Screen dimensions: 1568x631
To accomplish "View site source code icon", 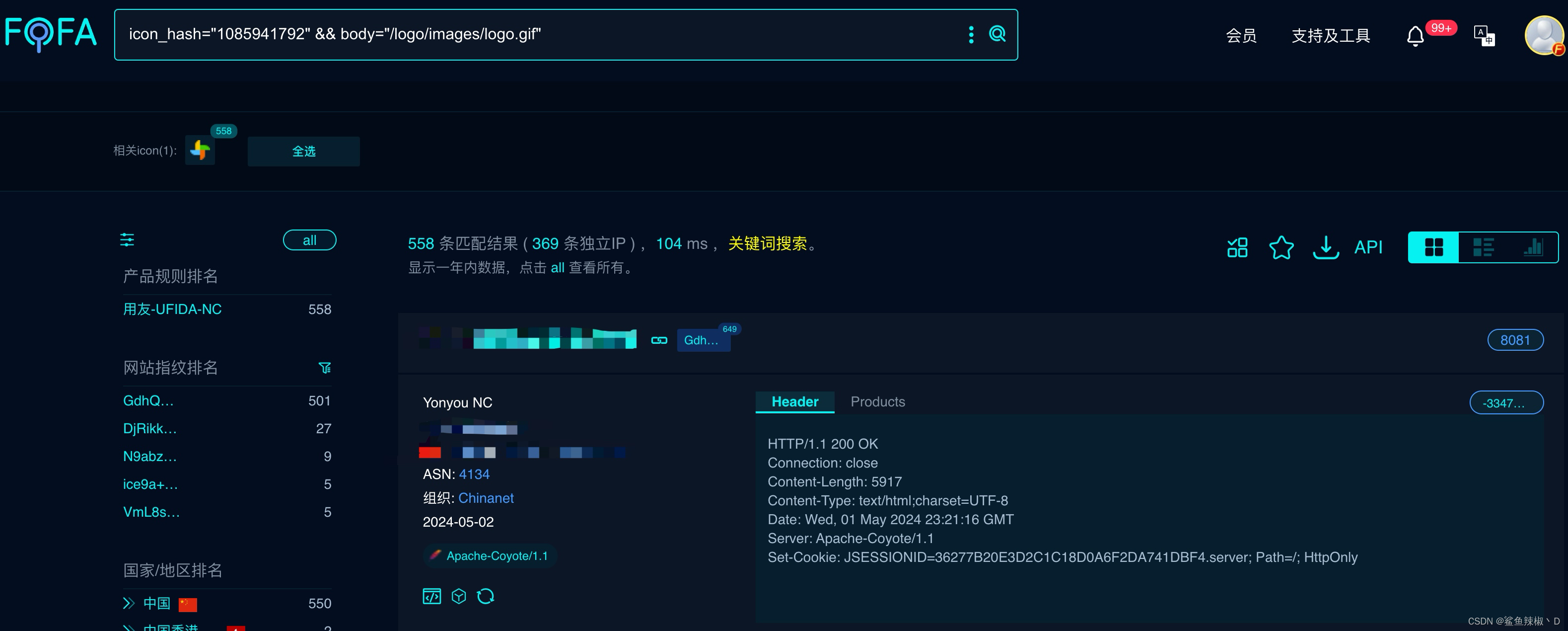I will click(431, 596).
